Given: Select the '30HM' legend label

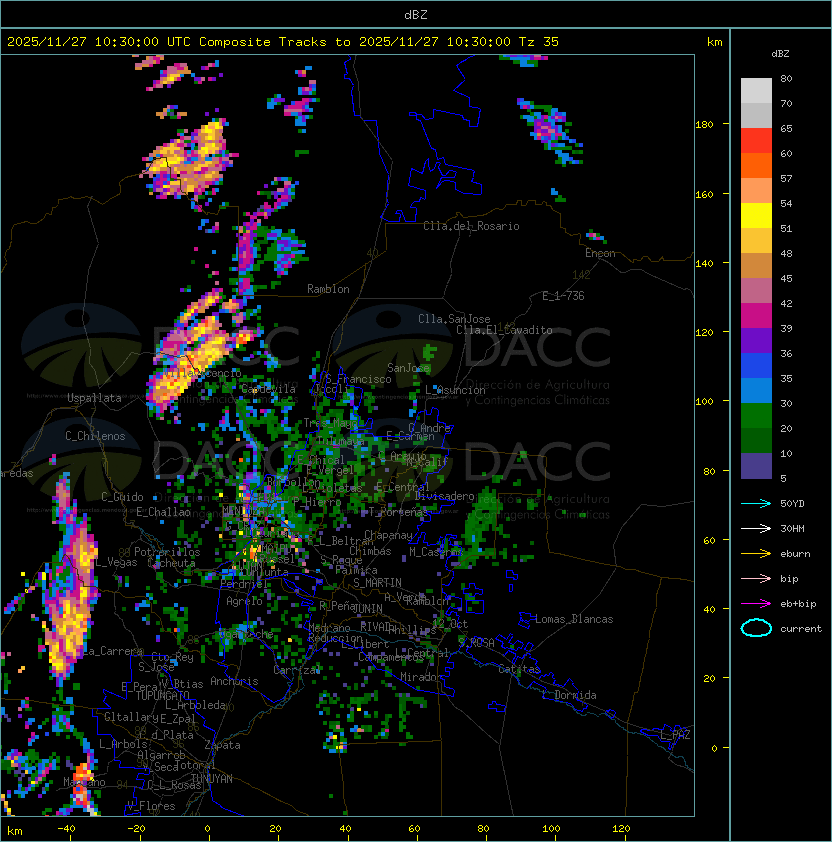Looking at the screenshot, I should point(792,528).
